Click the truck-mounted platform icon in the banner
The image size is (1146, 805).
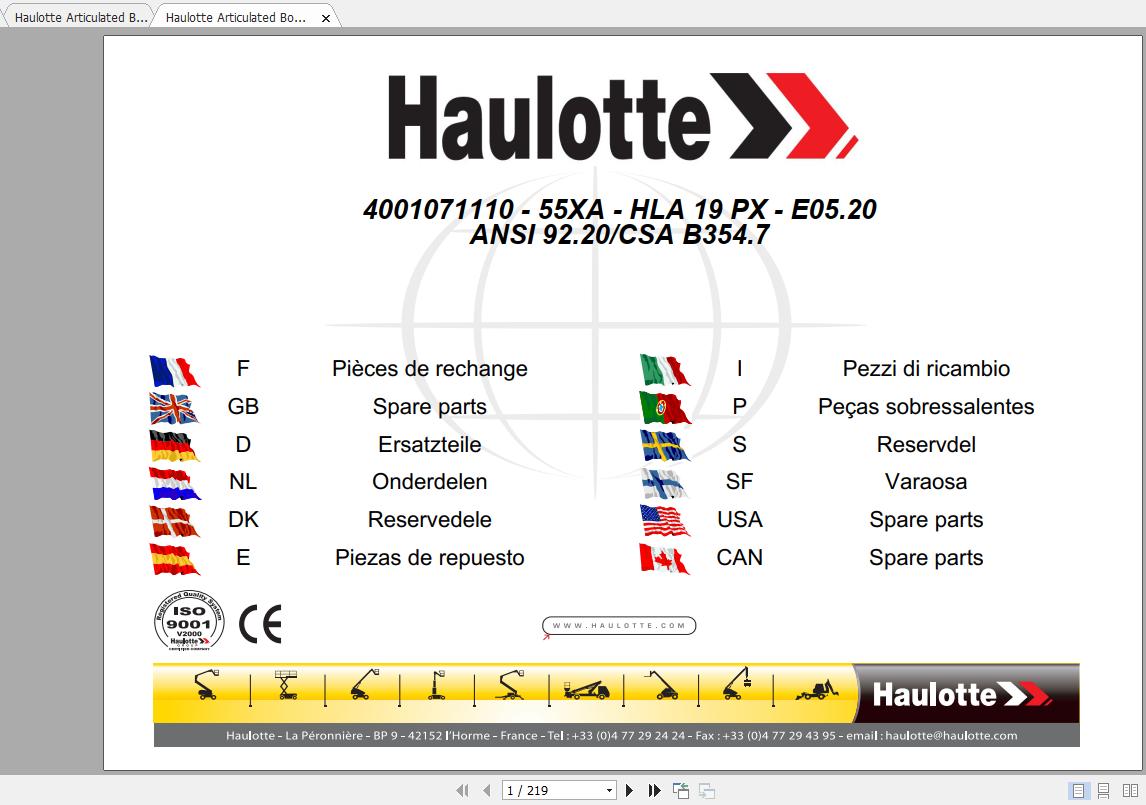click(x=586, y=689)
